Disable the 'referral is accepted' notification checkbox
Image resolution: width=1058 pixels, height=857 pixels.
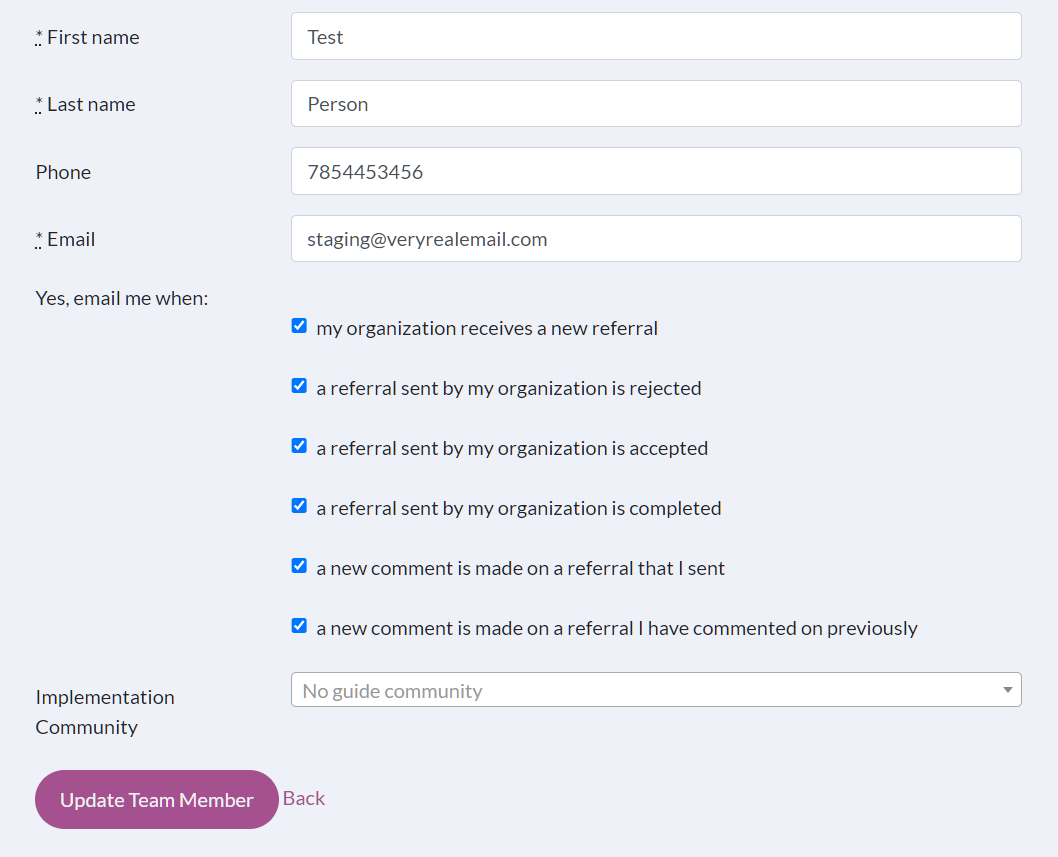pos(299,446)
